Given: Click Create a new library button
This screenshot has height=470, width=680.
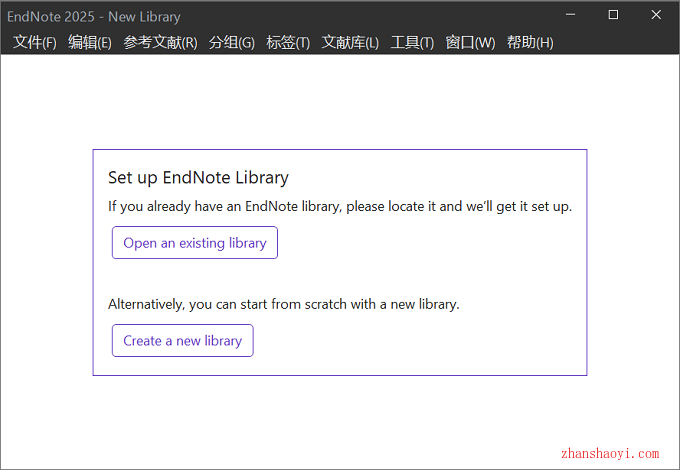Looking at the screenshot, I should pyautogui.click(x=183, y=341).
